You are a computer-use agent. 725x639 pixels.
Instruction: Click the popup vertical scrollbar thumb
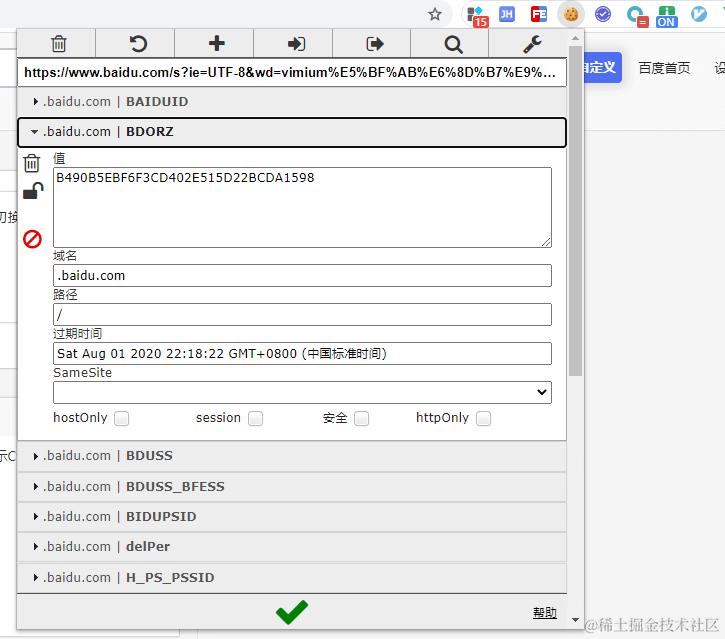tap(576, 210)
